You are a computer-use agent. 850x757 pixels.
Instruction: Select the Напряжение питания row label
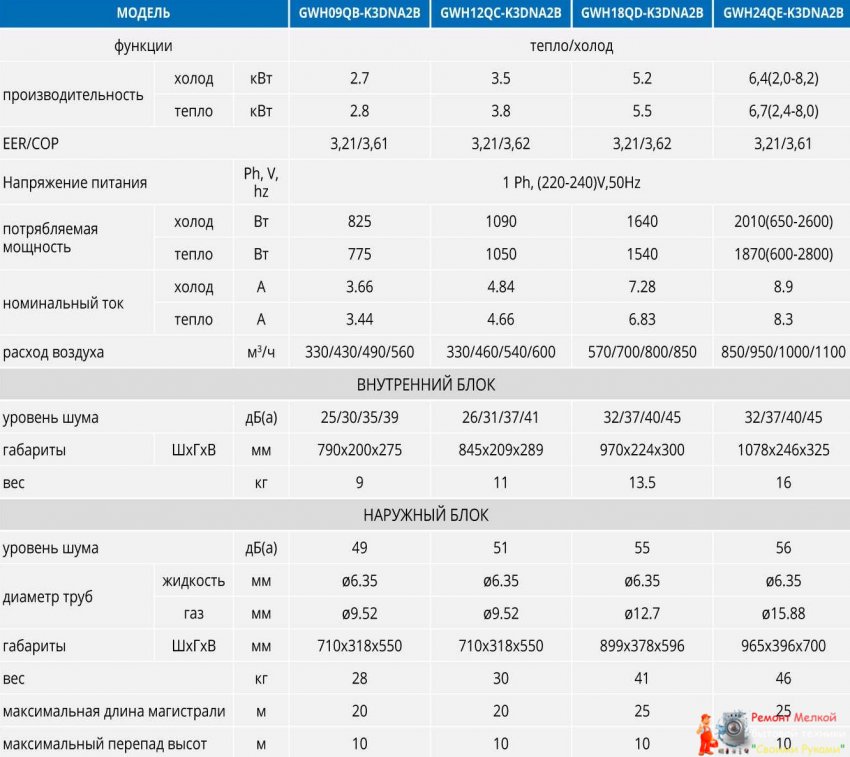click(75, 183)
